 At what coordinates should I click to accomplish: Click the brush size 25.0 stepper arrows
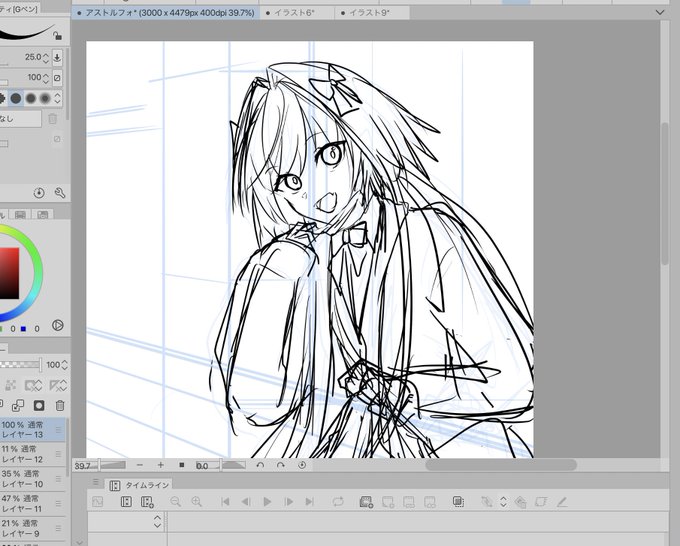coord(46,57)
